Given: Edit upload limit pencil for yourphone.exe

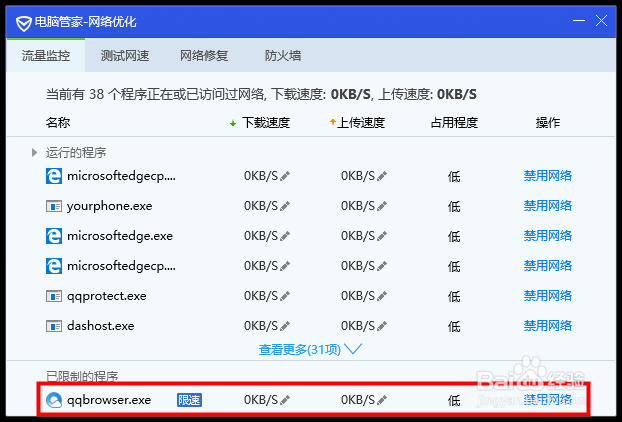Looking at the screenshot, I should (382, 206).
